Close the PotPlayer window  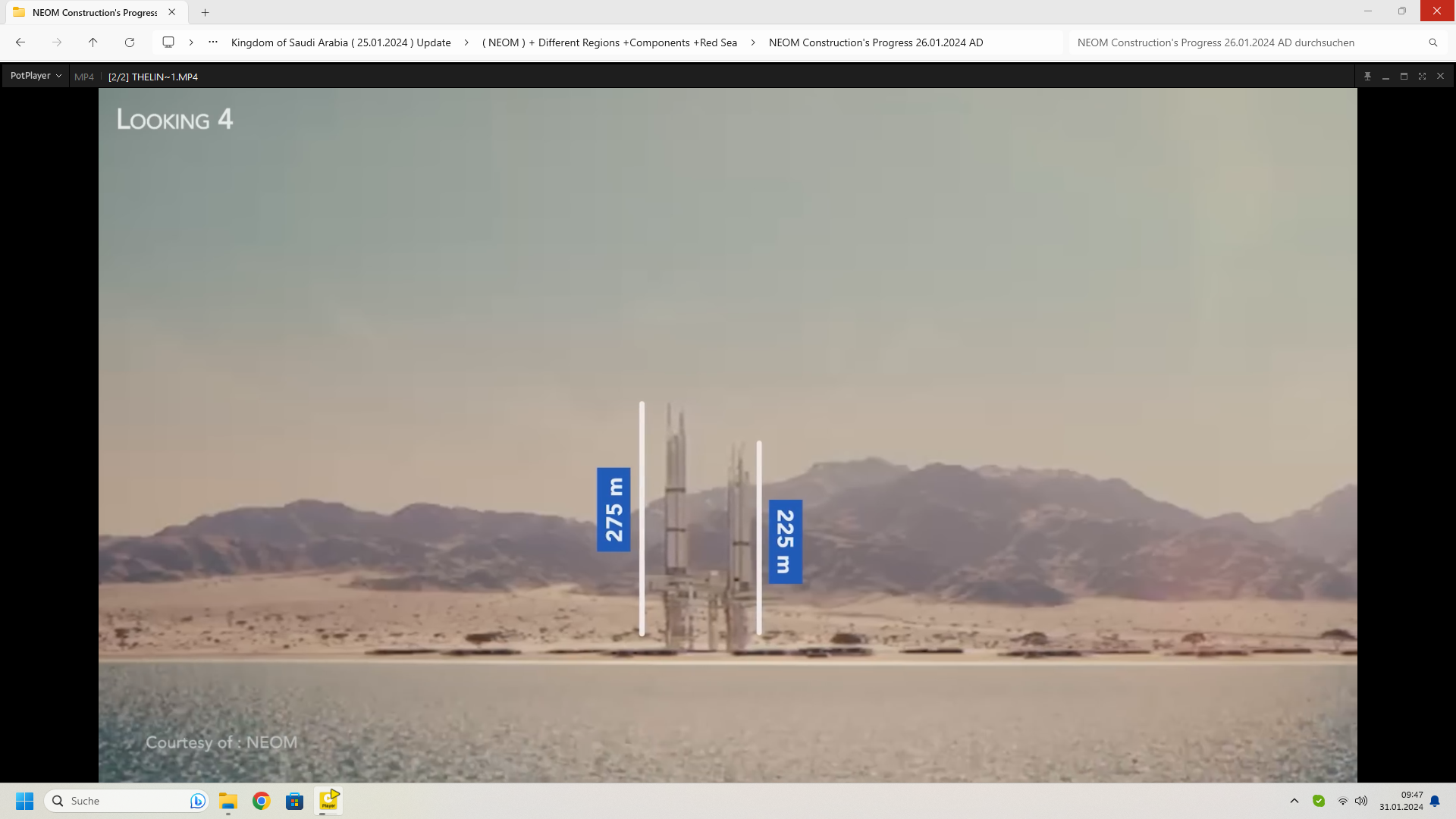click(1440, 77)
